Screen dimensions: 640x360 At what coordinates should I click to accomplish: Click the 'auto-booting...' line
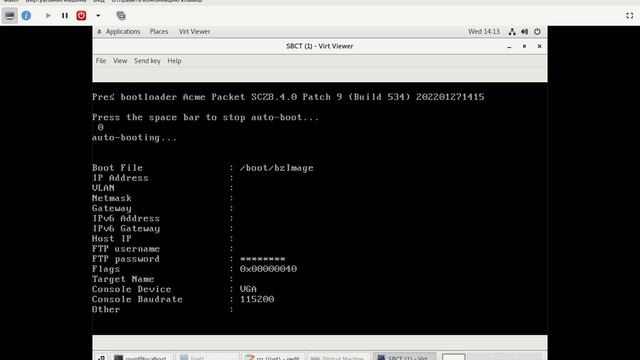tap(134, 138)
